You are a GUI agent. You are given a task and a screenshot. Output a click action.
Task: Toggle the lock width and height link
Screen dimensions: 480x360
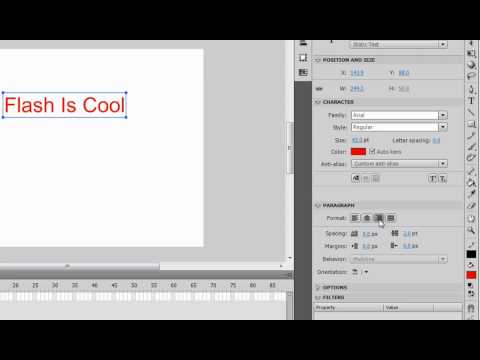(x=319, y=89)
